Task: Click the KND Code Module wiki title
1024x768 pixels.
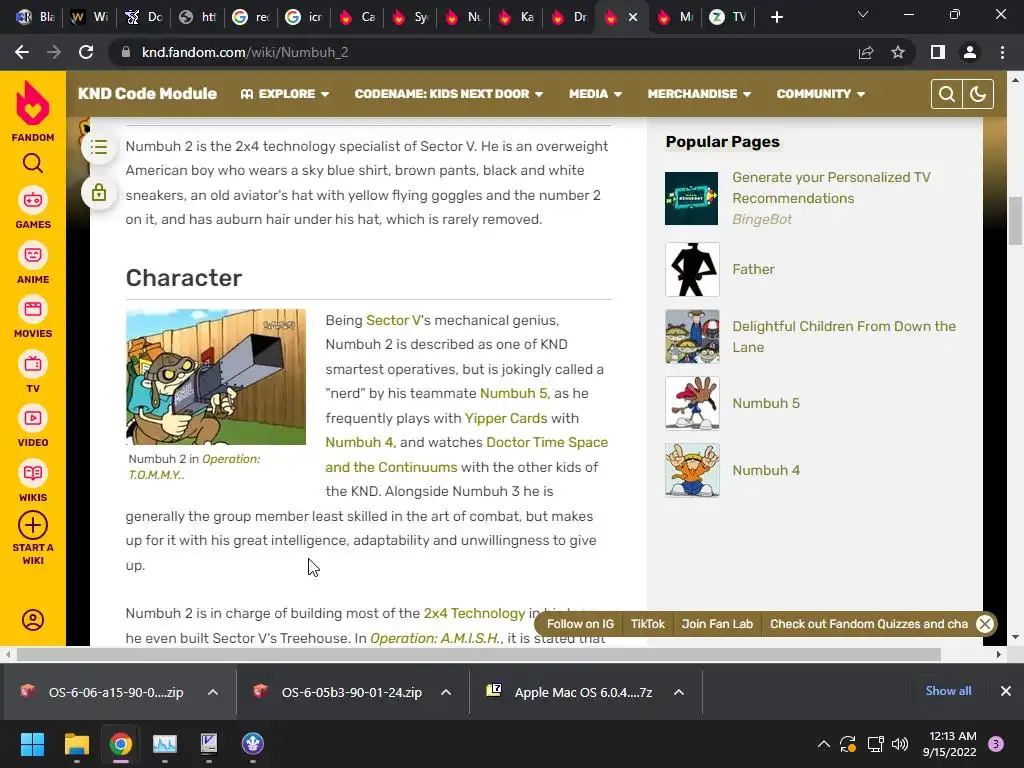Action: (147, 93)
